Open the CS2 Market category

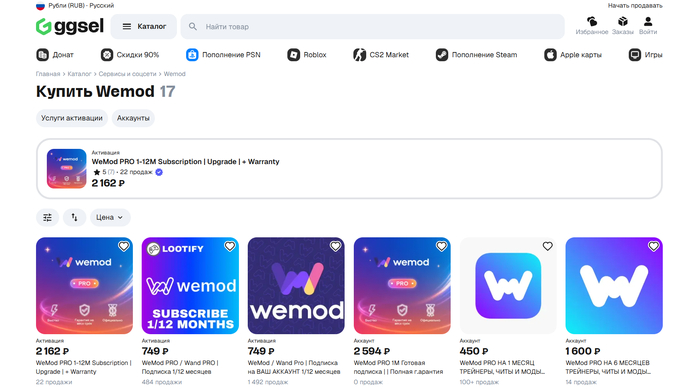tap(381, 55)
